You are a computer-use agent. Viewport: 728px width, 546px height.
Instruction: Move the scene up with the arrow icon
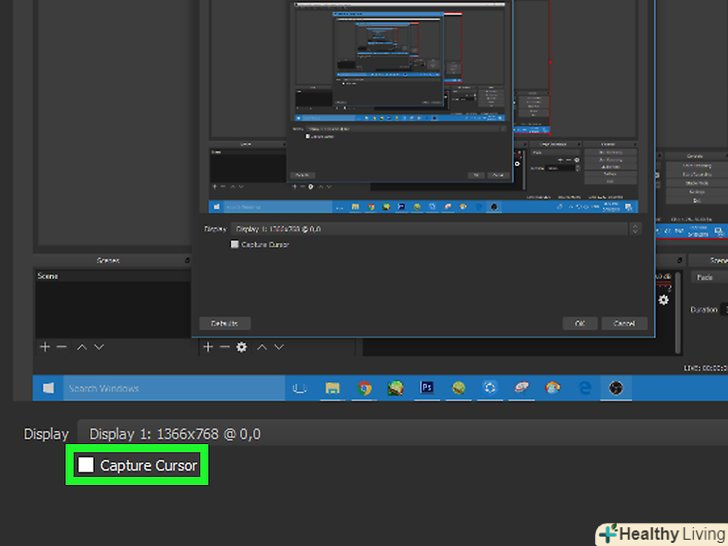[x=82, y=346]
